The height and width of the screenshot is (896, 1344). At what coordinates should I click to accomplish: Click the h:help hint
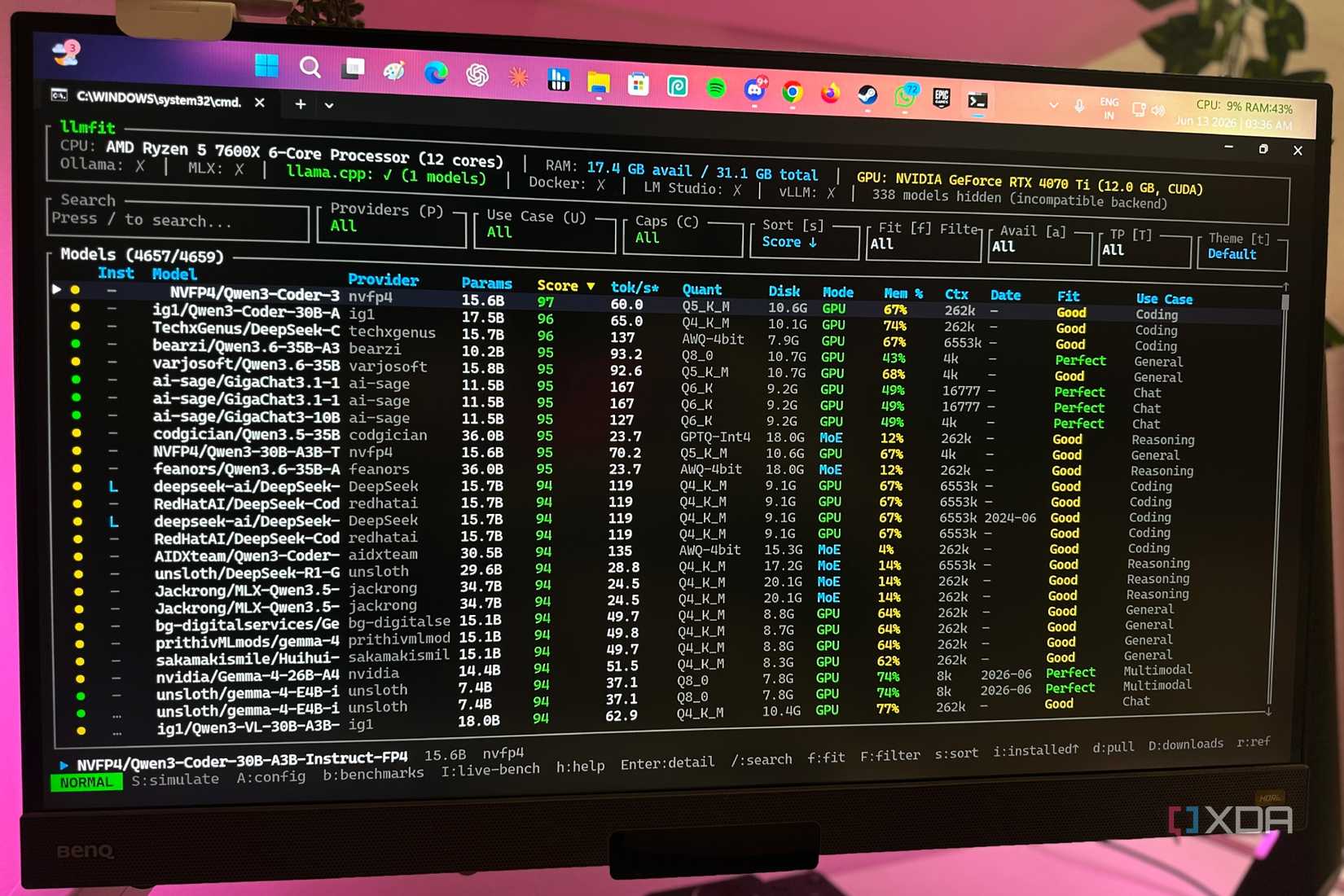pos(580,766)
